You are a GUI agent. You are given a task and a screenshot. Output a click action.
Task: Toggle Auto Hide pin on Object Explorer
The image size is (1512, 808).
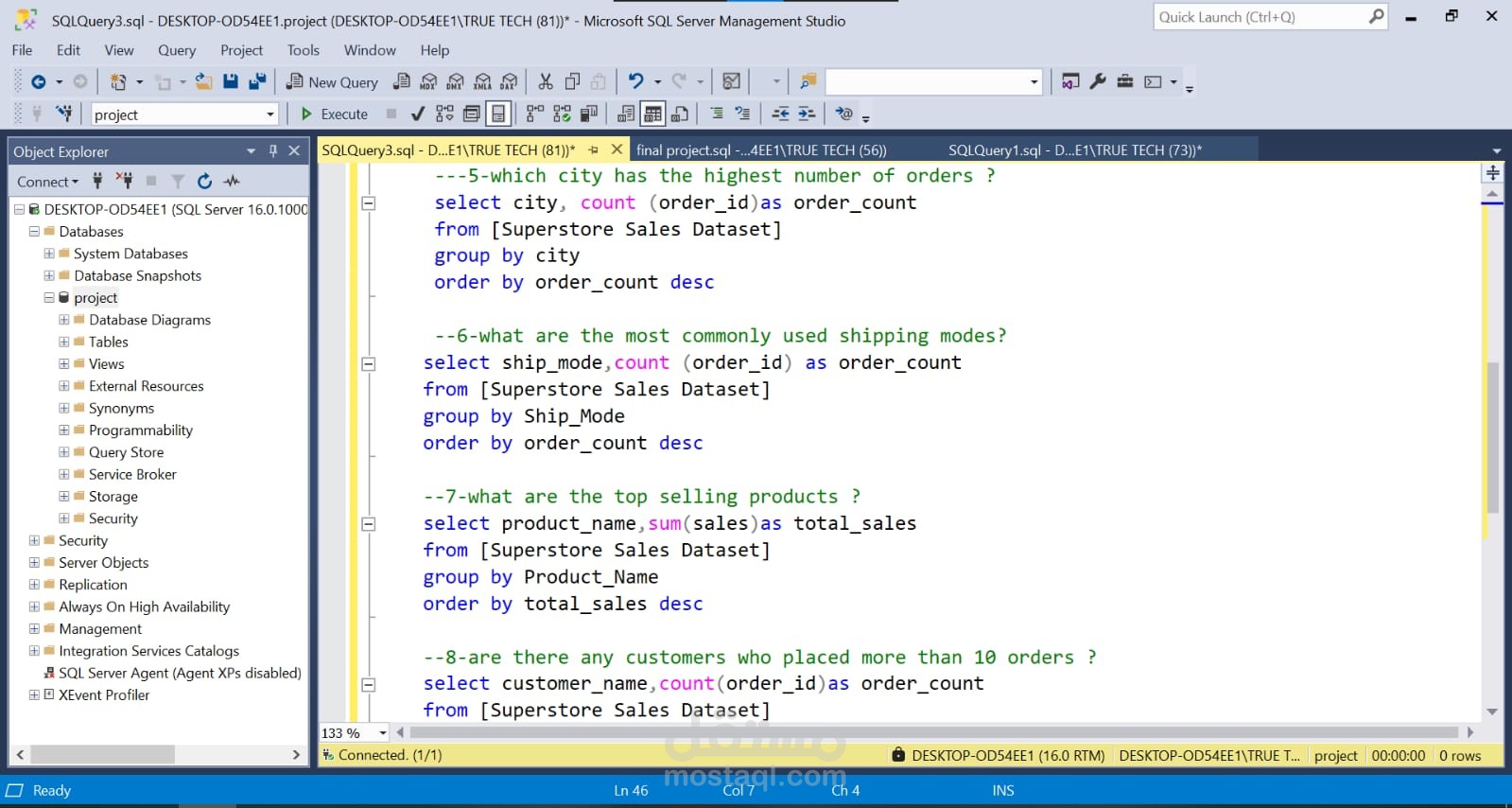(x=272, y=151)
